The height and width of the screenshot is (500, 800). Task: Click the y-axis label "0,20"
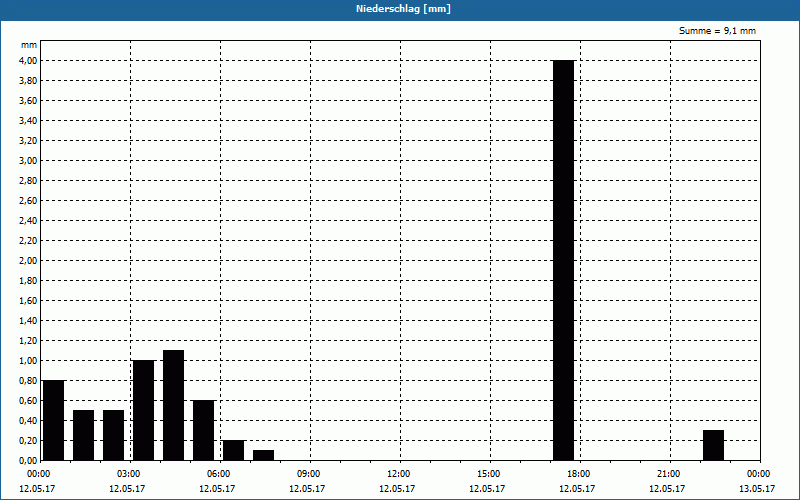28,441
